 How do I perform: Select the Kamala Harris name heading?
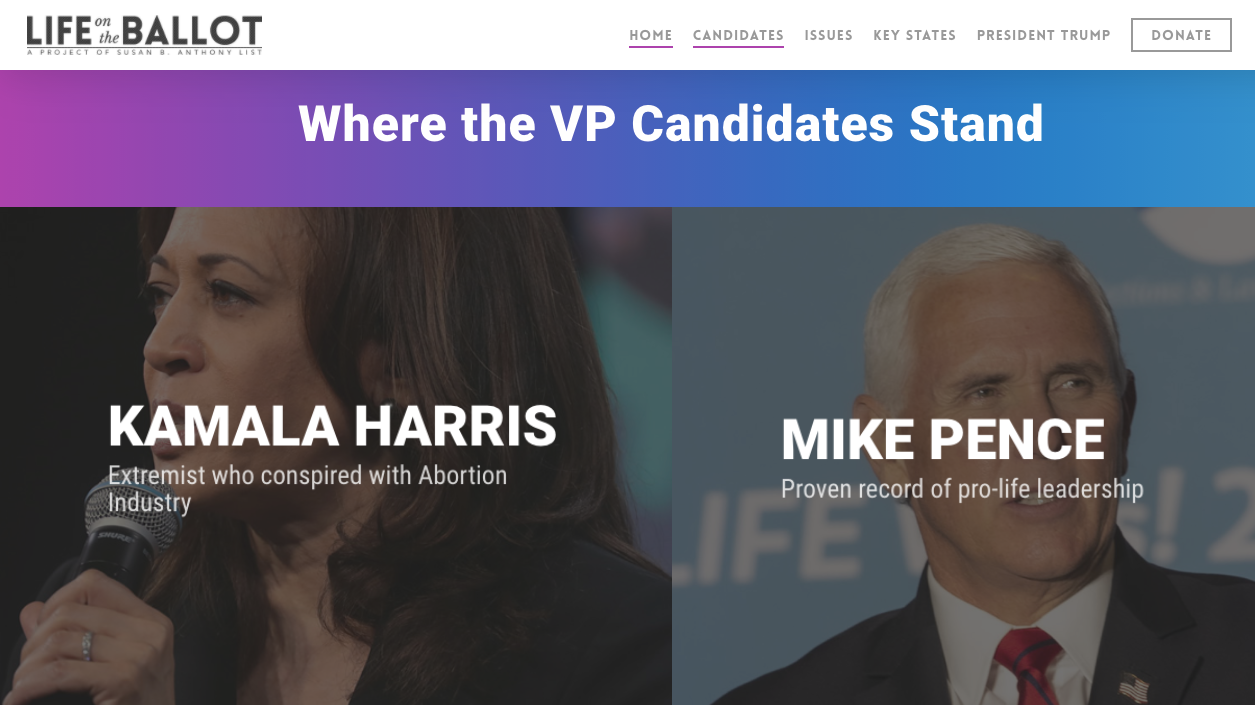click(332, 426)
